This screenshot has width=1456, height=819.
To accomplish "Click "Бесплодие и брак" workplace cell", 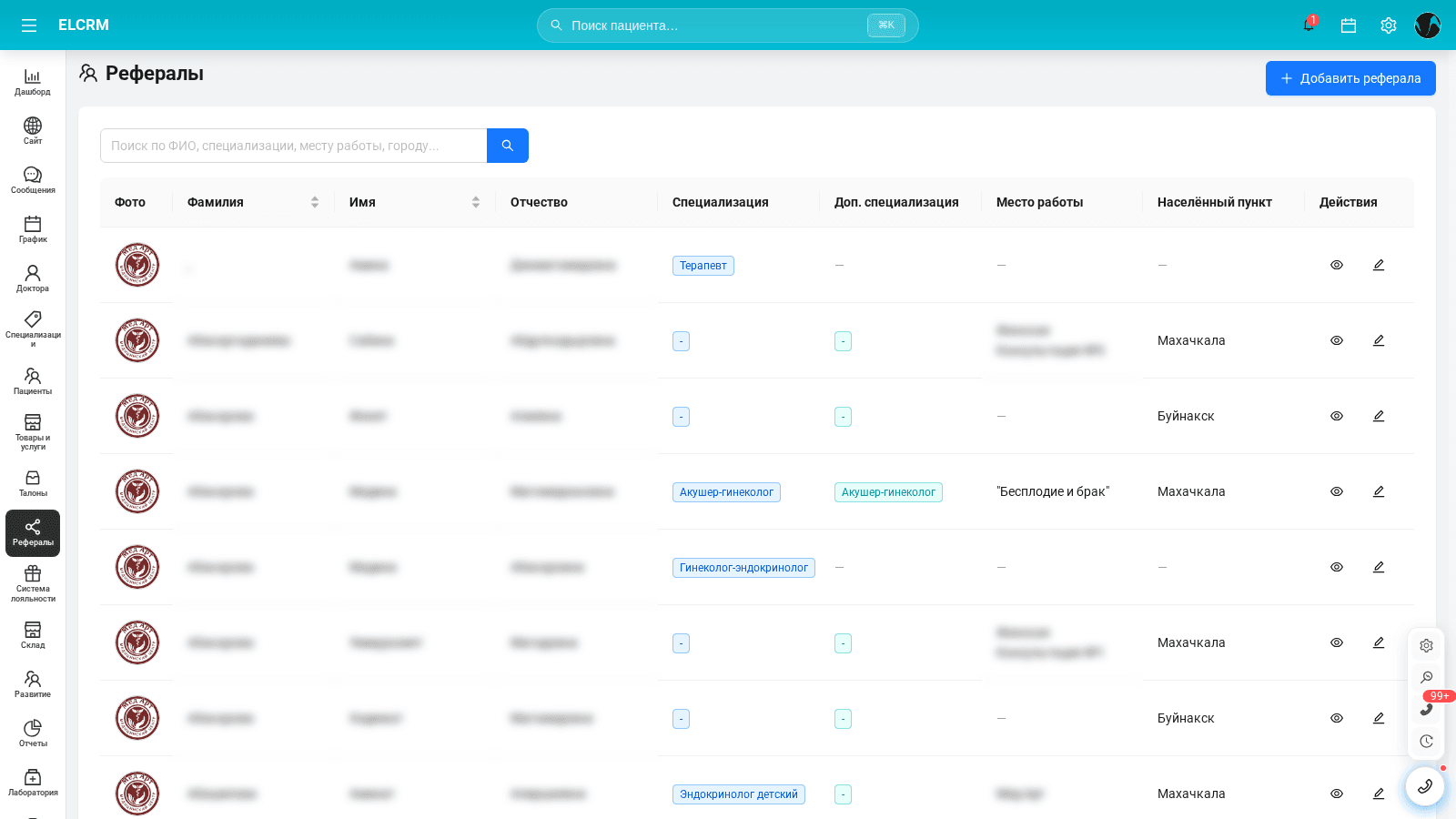I will click(x=1053, y=491).
